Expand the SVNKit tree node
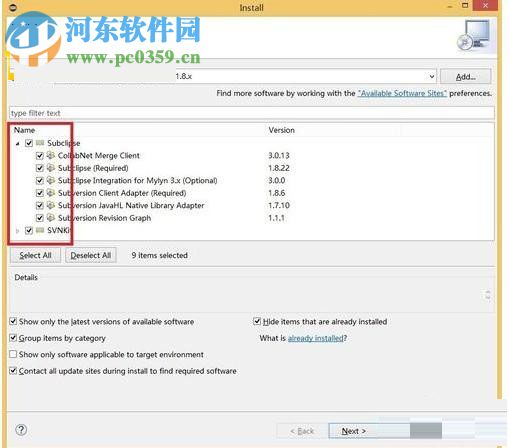Viewport: 509px width, 448px height. (17, 231)
